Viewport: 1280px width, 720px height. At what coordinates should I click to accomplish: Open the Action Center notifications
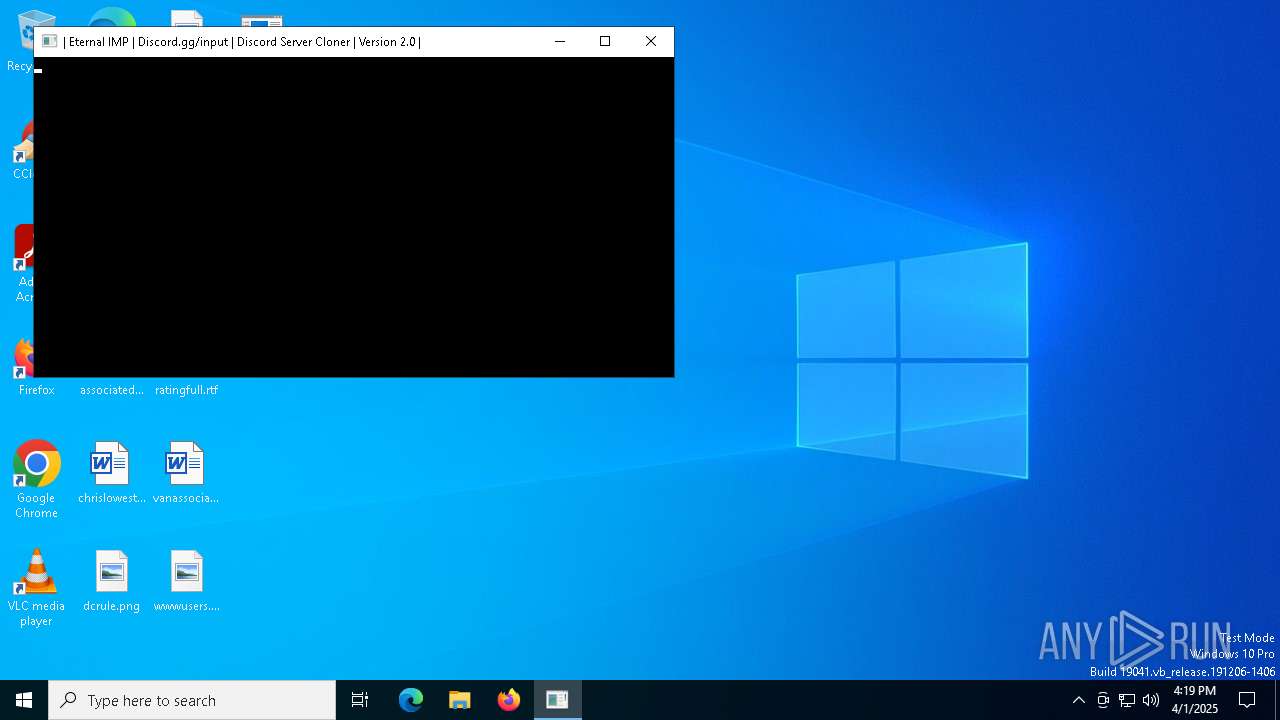(x=1247, y=700)
